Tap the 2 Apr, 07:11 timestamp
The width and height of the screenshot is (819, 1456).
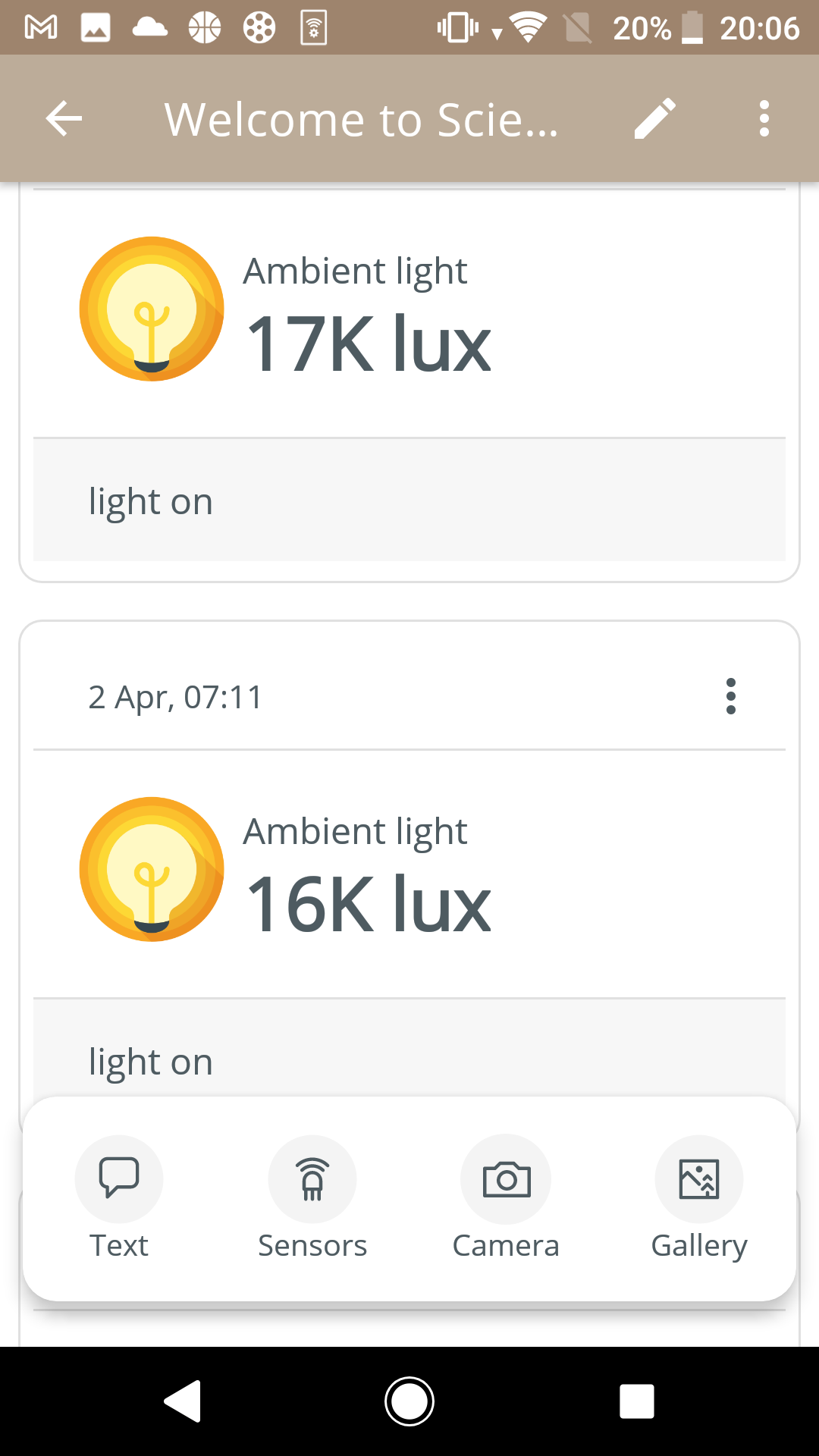coord(175,697)
